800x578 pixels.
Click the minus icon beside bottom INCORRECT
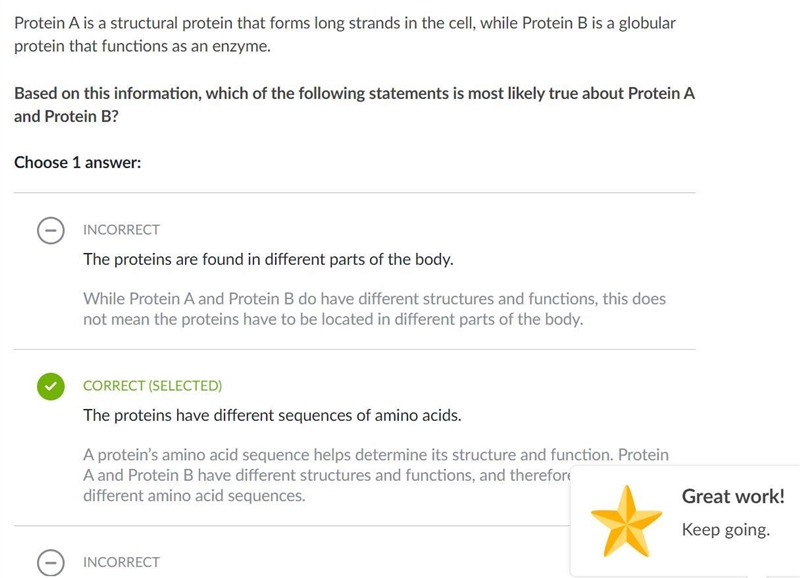pos(51,563)
